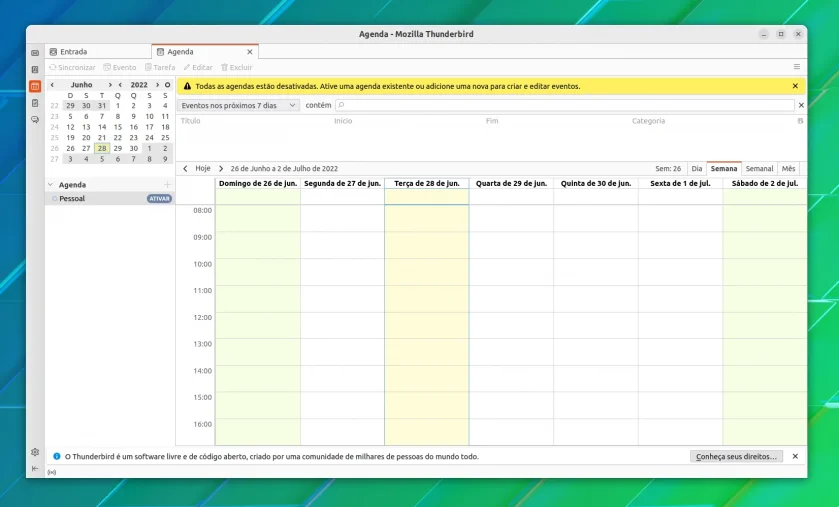Click the Junho month label
The width and height of the screenshot is (840, 507).
pyautogui.click(x=81, y=85)
